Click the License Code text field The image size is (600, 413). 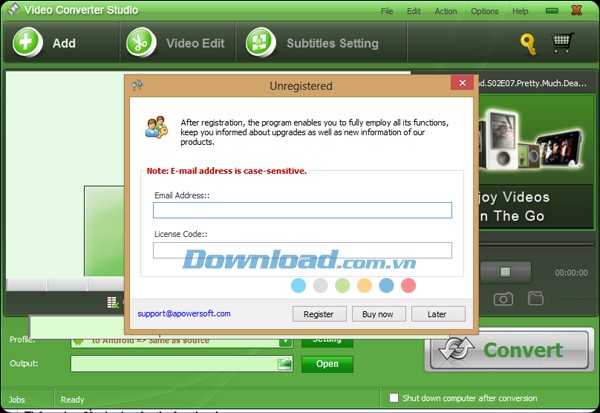pyautogui.click(x=302, y=250)
